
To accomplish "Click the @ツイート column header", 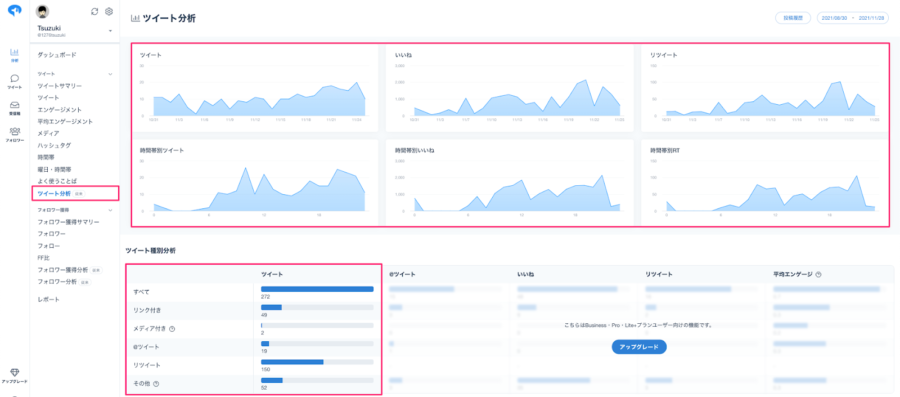I will [401, 275].
